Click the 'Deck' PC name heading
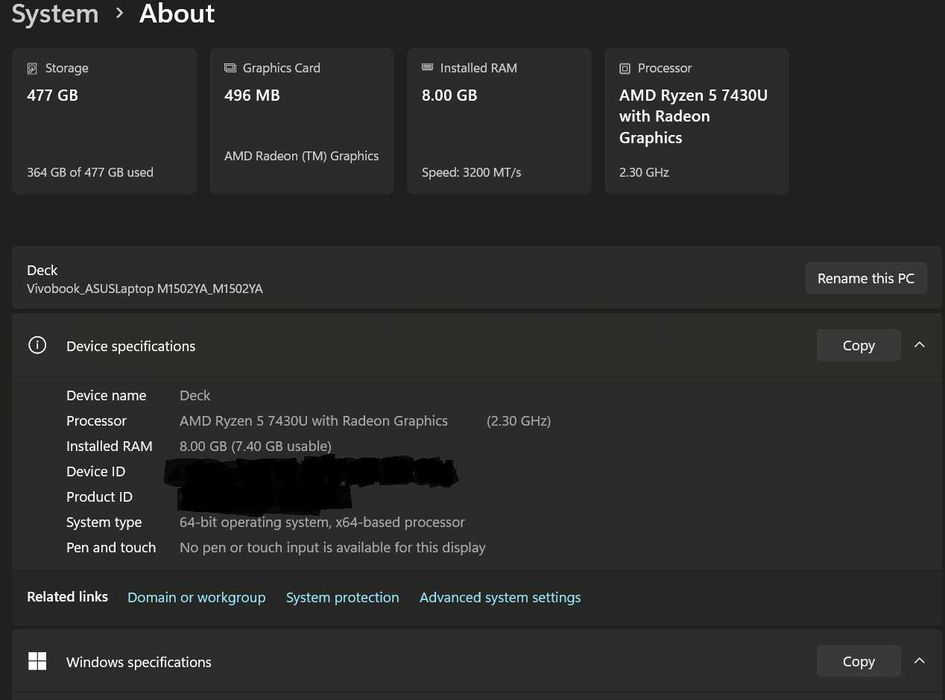945x700 pixels. click(x=42, y=270)
